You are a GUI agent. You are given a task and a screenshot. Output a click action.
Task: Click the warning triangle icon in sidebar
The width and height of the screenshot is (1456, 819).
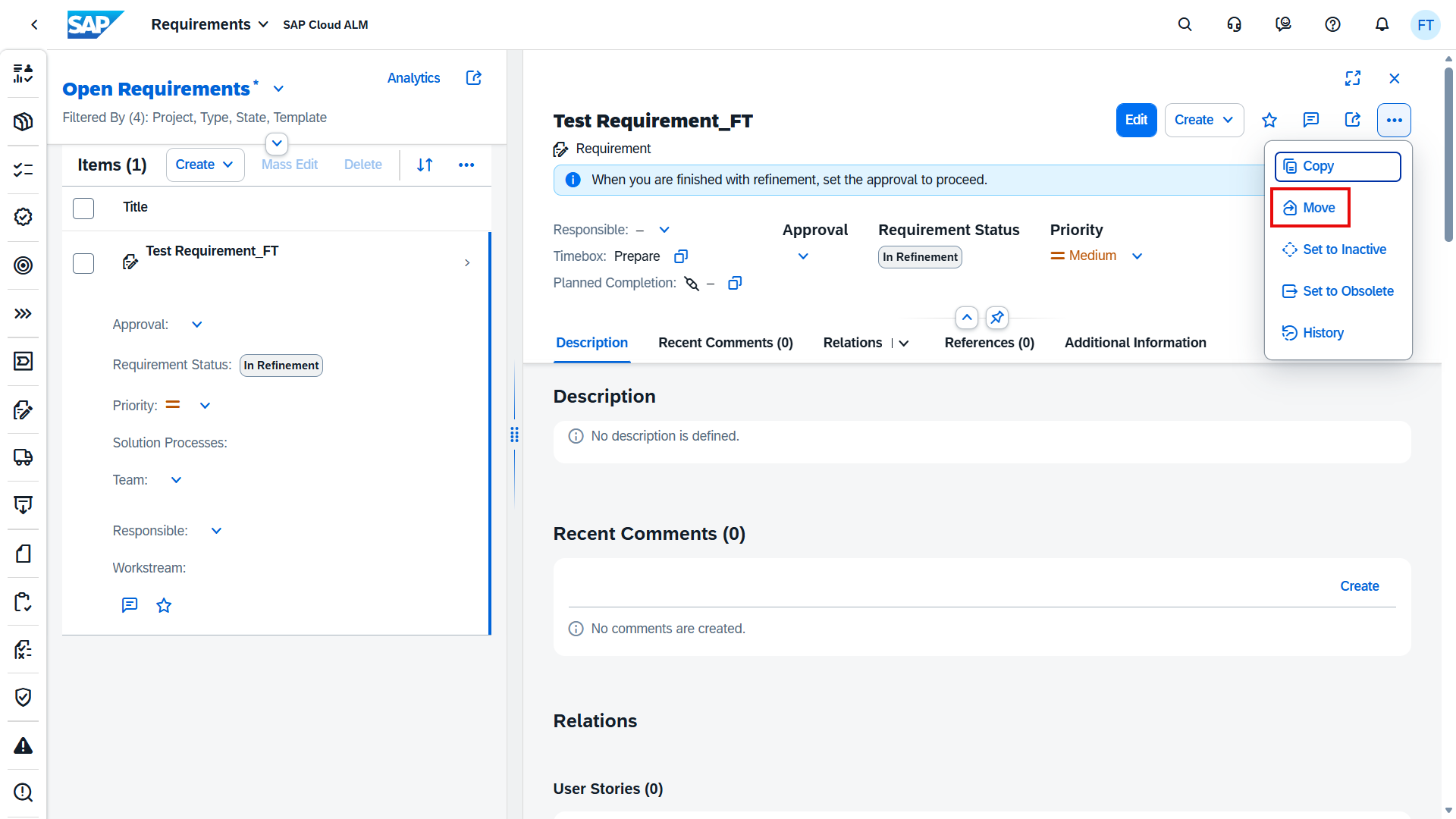point(23,745)
